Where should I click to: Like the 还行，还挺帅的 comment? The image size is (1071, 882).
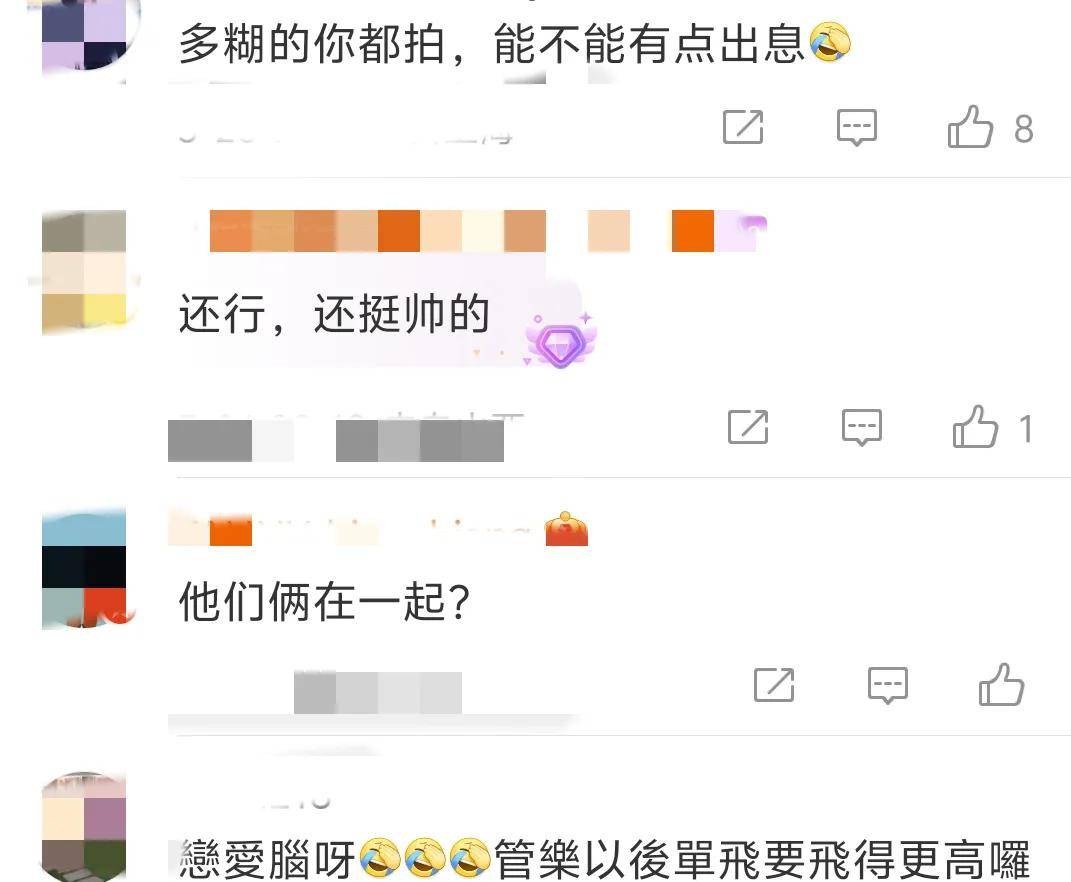pos(975,427)
